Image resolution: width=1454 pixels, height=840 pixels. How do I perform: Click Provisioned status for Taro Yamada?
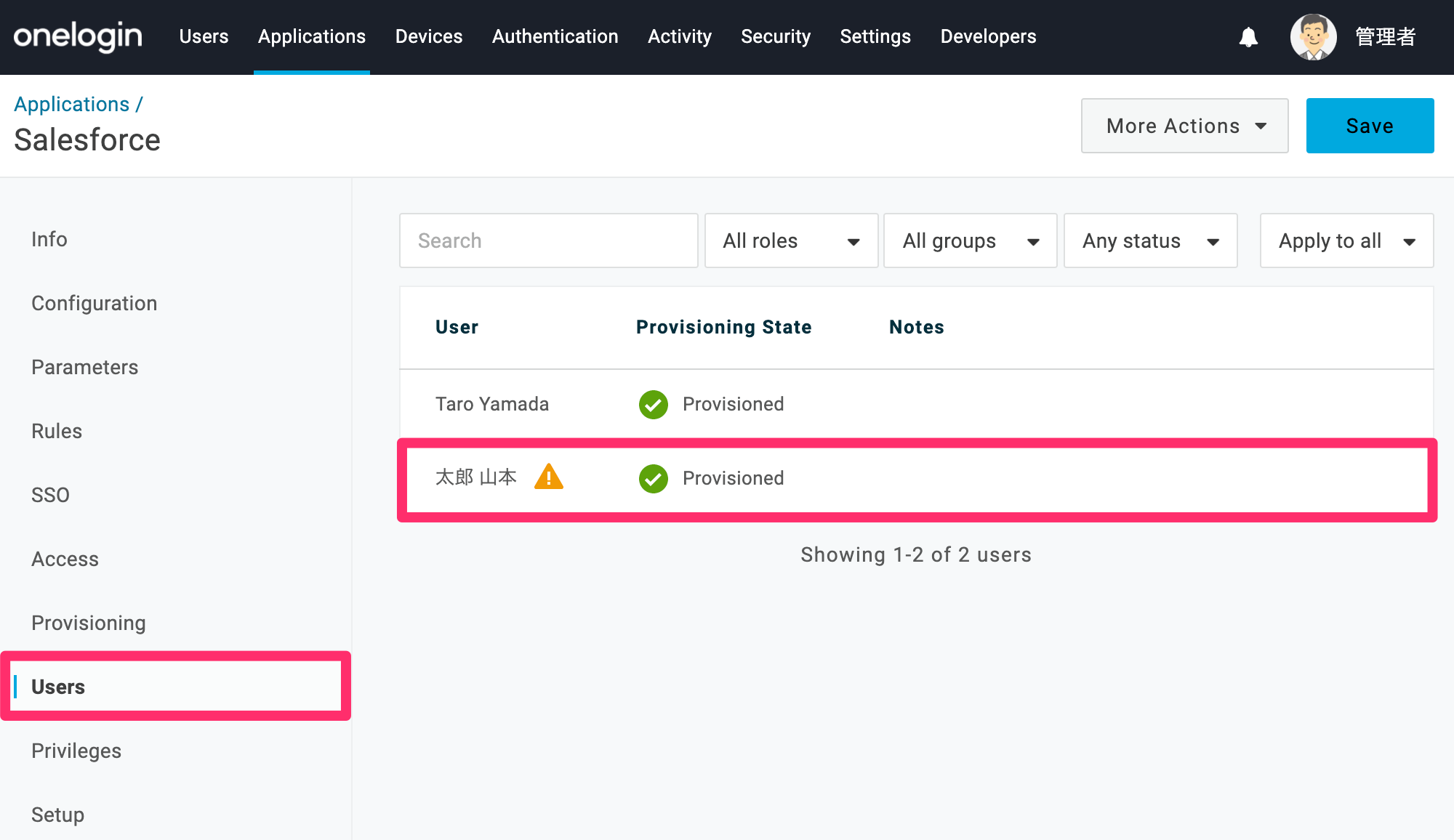click(x=733, y=404)
